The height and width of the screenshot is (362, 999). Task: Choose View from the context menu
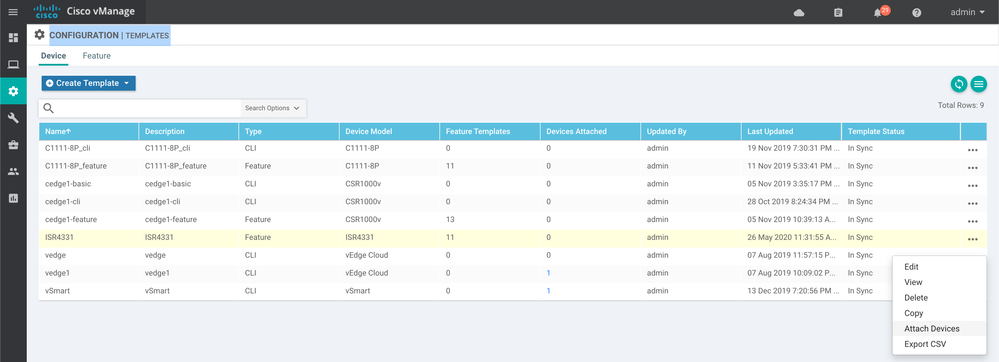tap(939, 282)
